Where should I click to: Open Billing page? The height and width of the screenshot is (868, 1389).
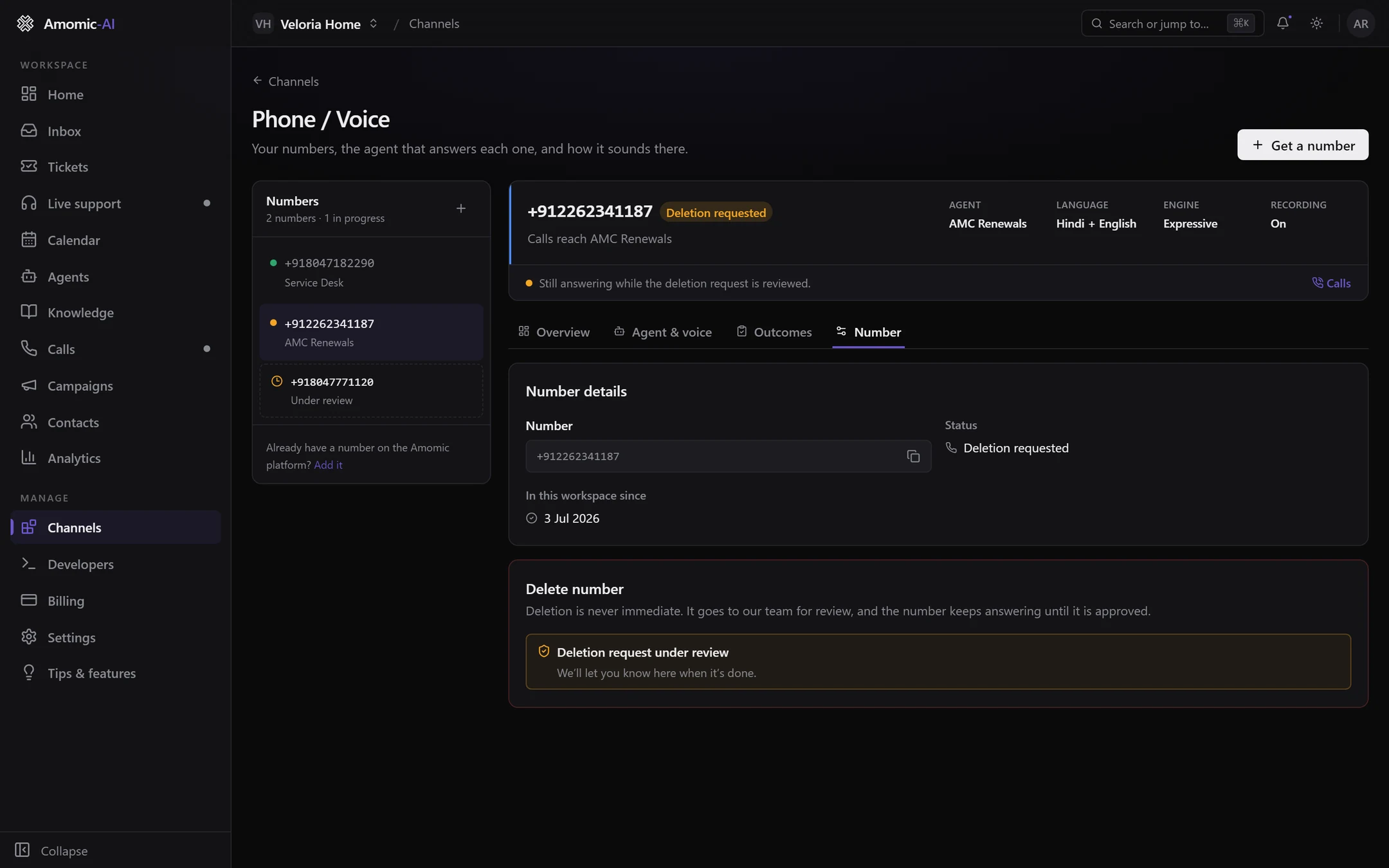coord(116,601)
